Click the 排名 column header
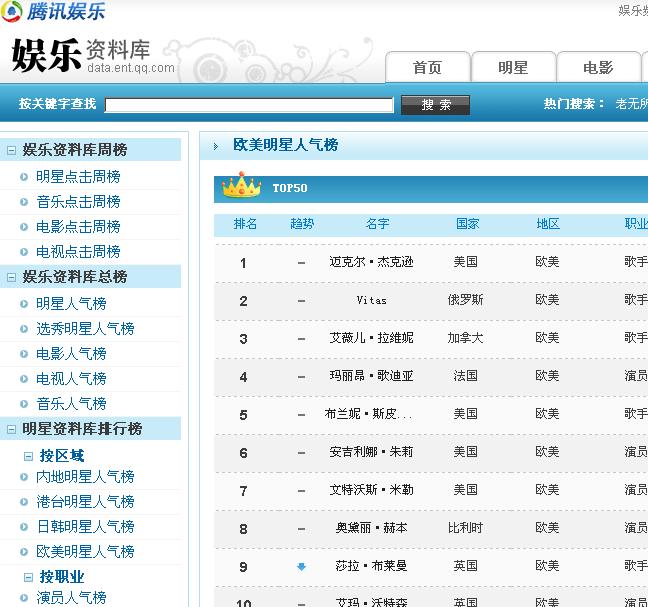 pos(245,224)
